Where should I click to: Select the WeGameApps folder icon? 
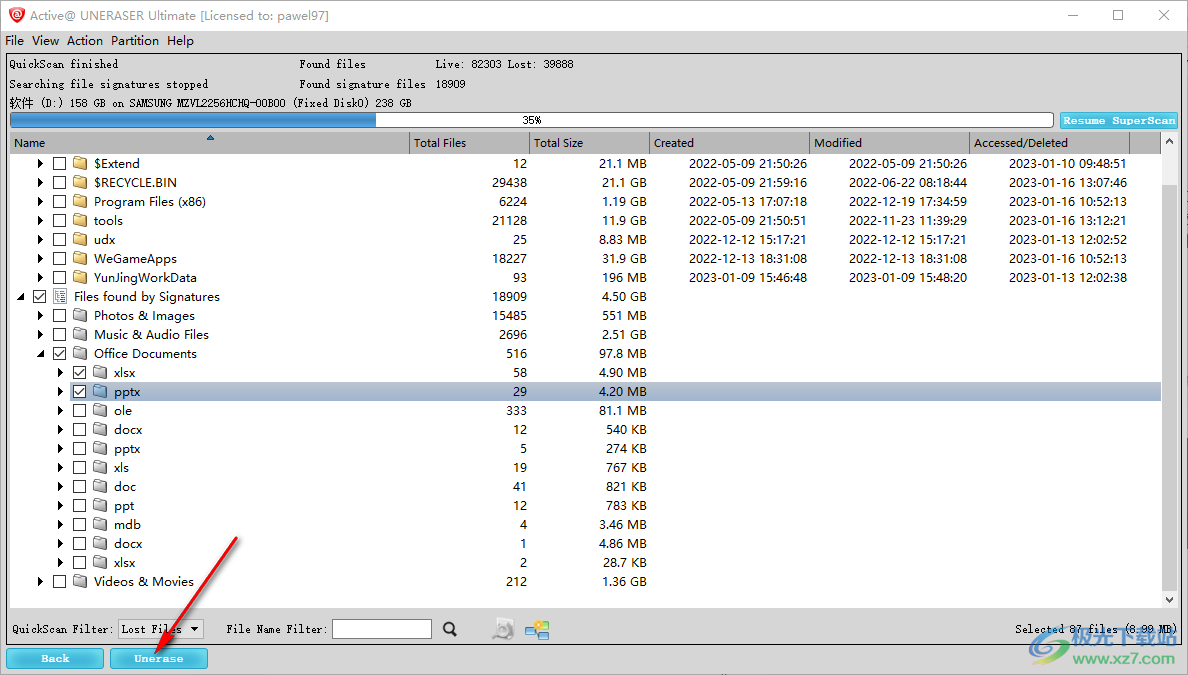click(80, 258)
